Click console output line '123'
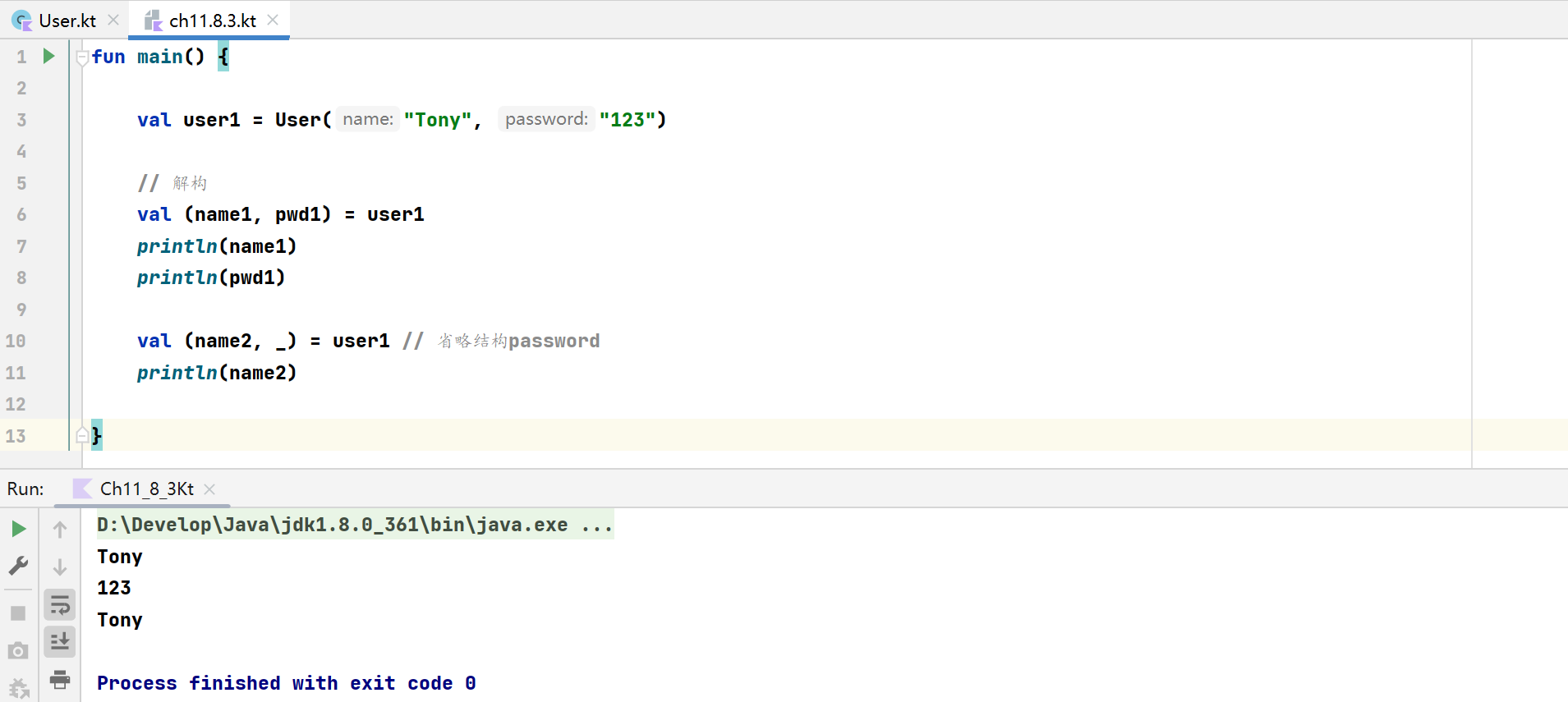Image resolution: width=1568 pixels, height=702 pixels. pyautogui.click(x=114, y=588)
